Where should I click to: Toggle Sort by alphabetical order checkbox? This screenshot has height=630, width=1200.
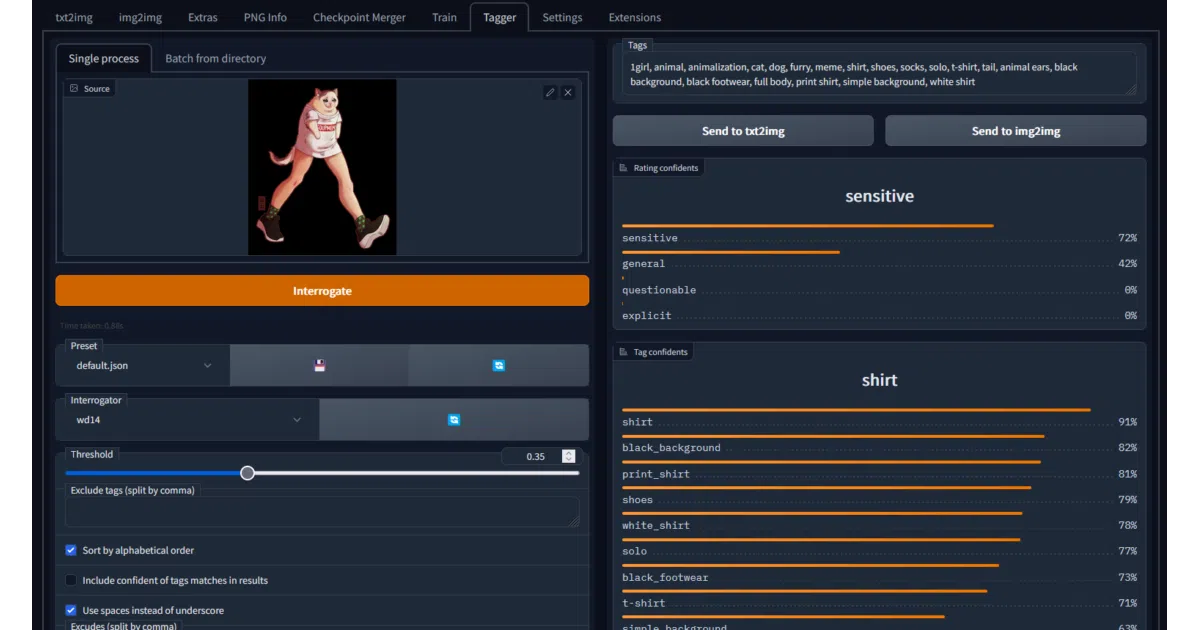pyautogui.click(x=71, y=550)
